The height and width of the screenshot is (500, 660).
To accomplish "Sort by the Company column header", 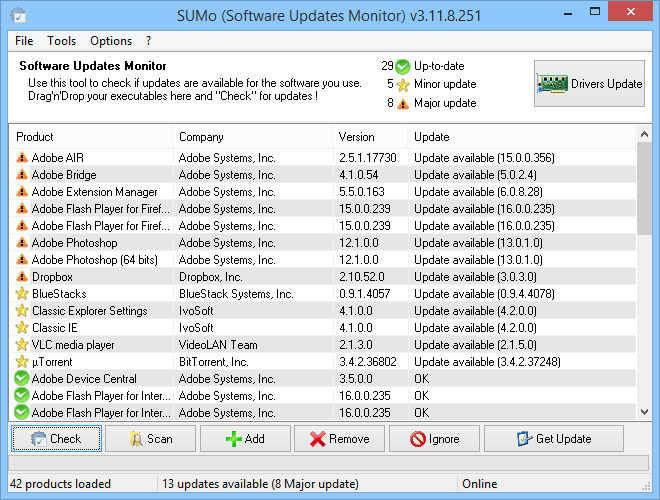I will 253,137.
